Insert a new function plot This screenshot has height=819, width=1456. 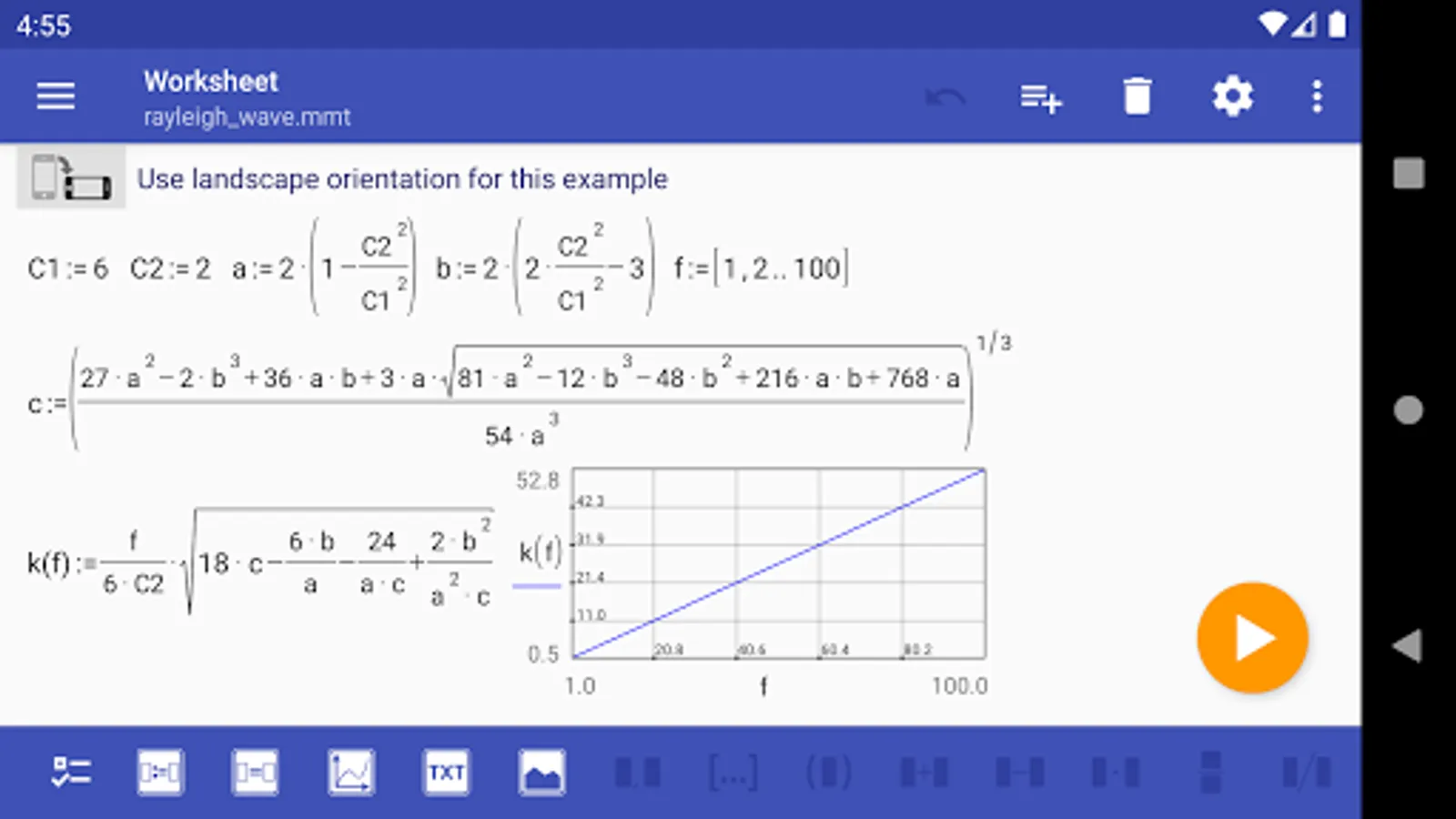pos(350,773)
